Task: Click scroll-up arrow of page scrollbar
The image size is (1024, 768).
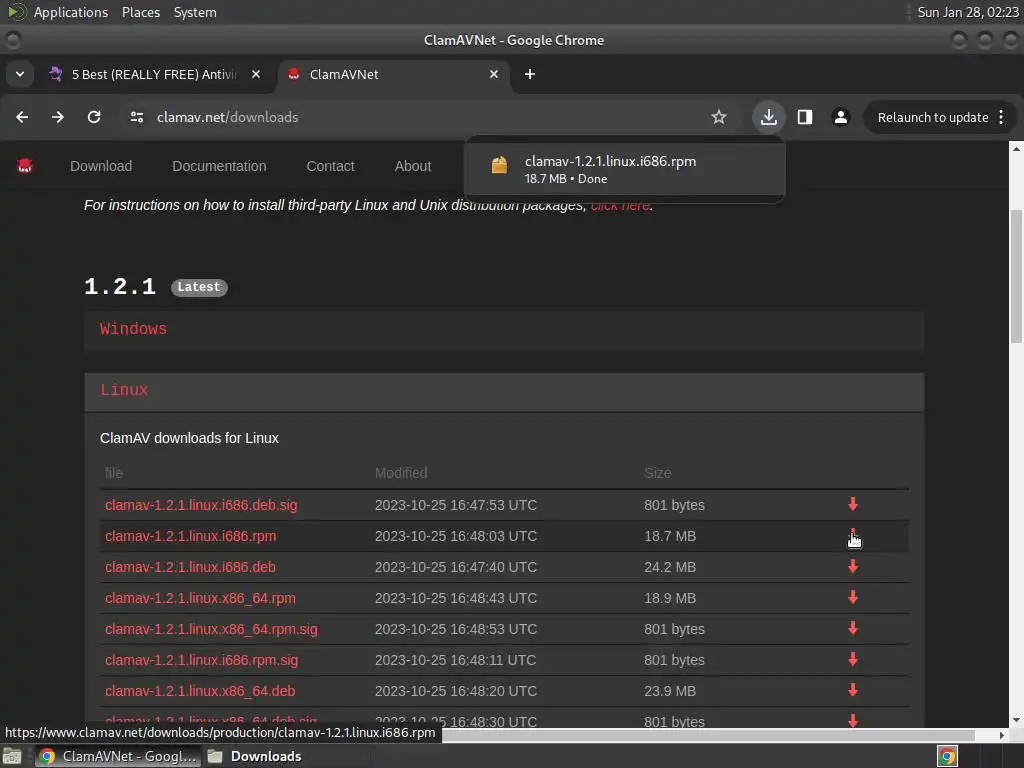Action: [x=1016, y=148]
